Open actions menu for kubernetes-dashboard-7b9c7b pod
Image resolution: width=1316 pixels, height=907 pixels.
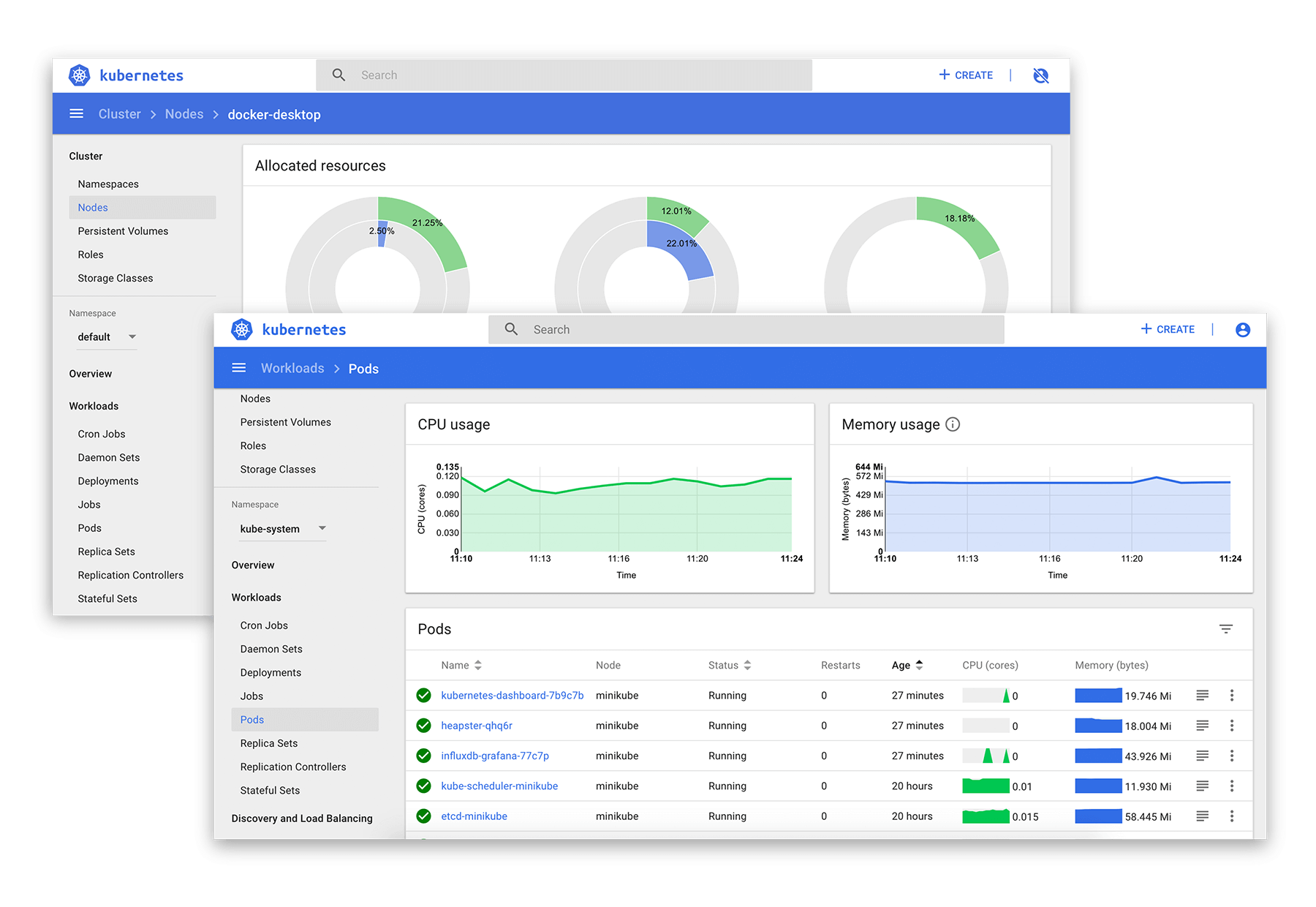point(1232,695)
